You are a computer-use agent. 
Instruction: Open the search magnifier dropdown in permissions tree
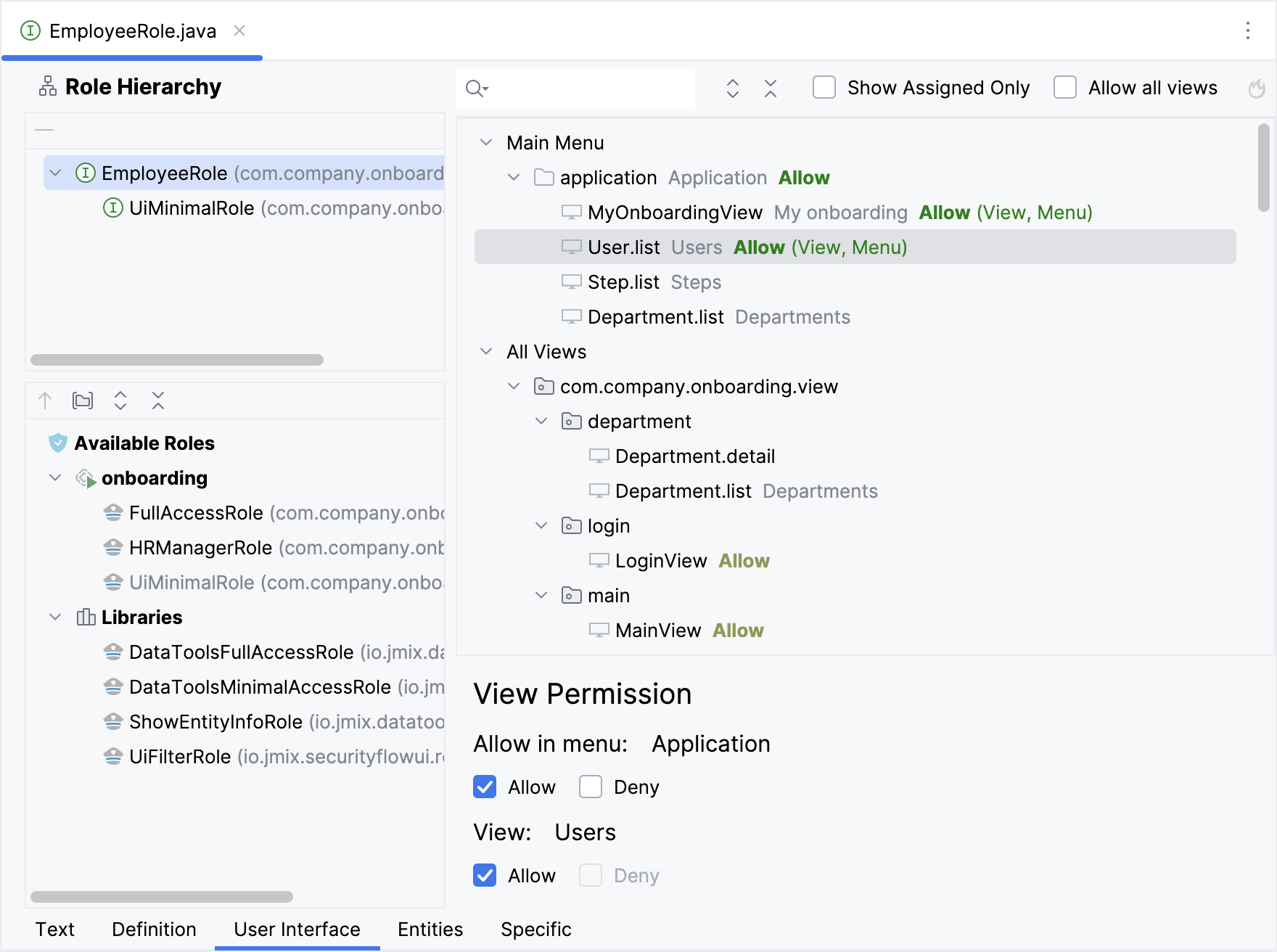pyautogui.click(x=476, y=88)
